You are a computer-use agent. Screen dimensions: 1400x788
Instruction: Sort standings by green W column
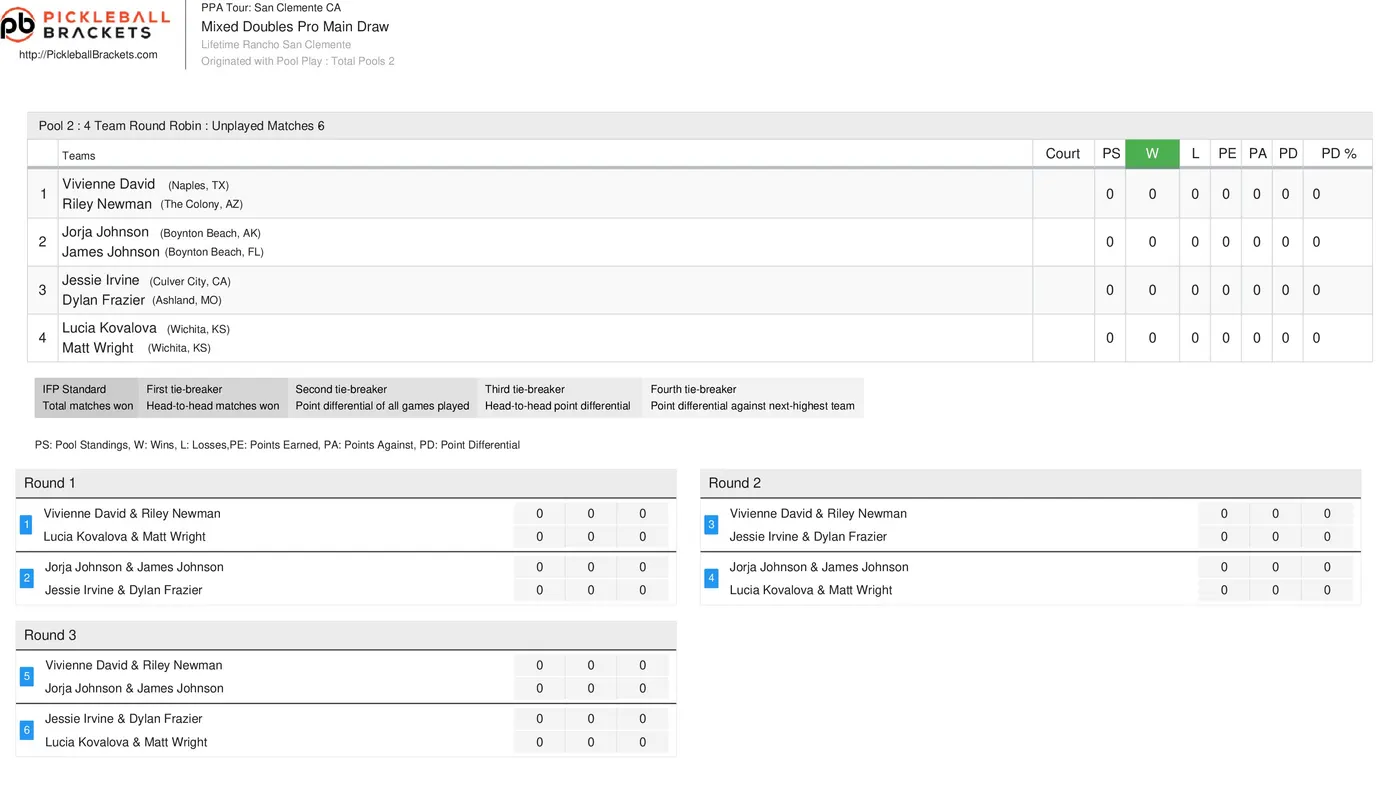tap(1152, 153)
